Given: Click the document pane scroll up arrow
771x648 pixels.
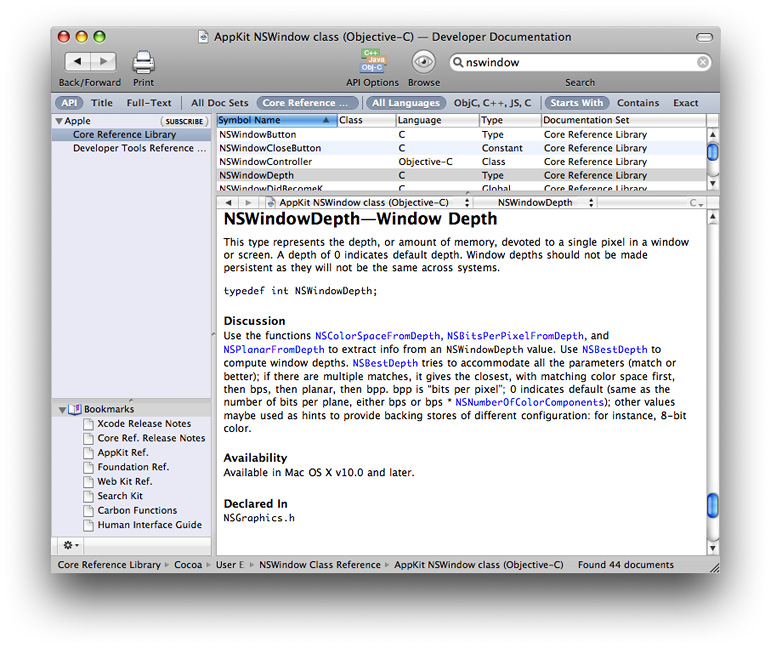Looking at the screenshot, I should pyautogui.click(x=712, y=217).
